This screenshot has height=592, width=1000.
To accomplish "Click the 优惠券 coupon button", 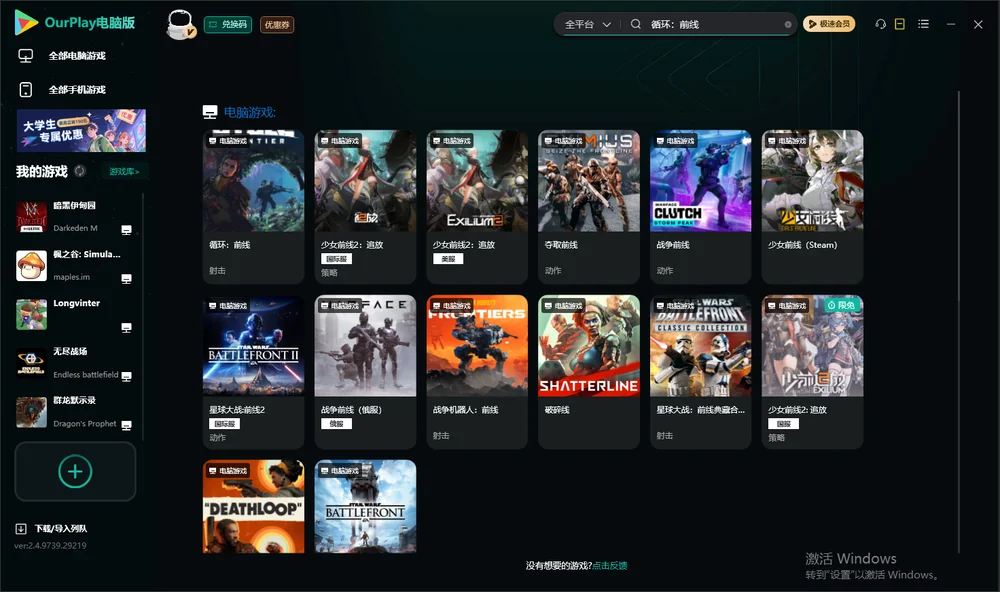I will click(x=277, y=25).
